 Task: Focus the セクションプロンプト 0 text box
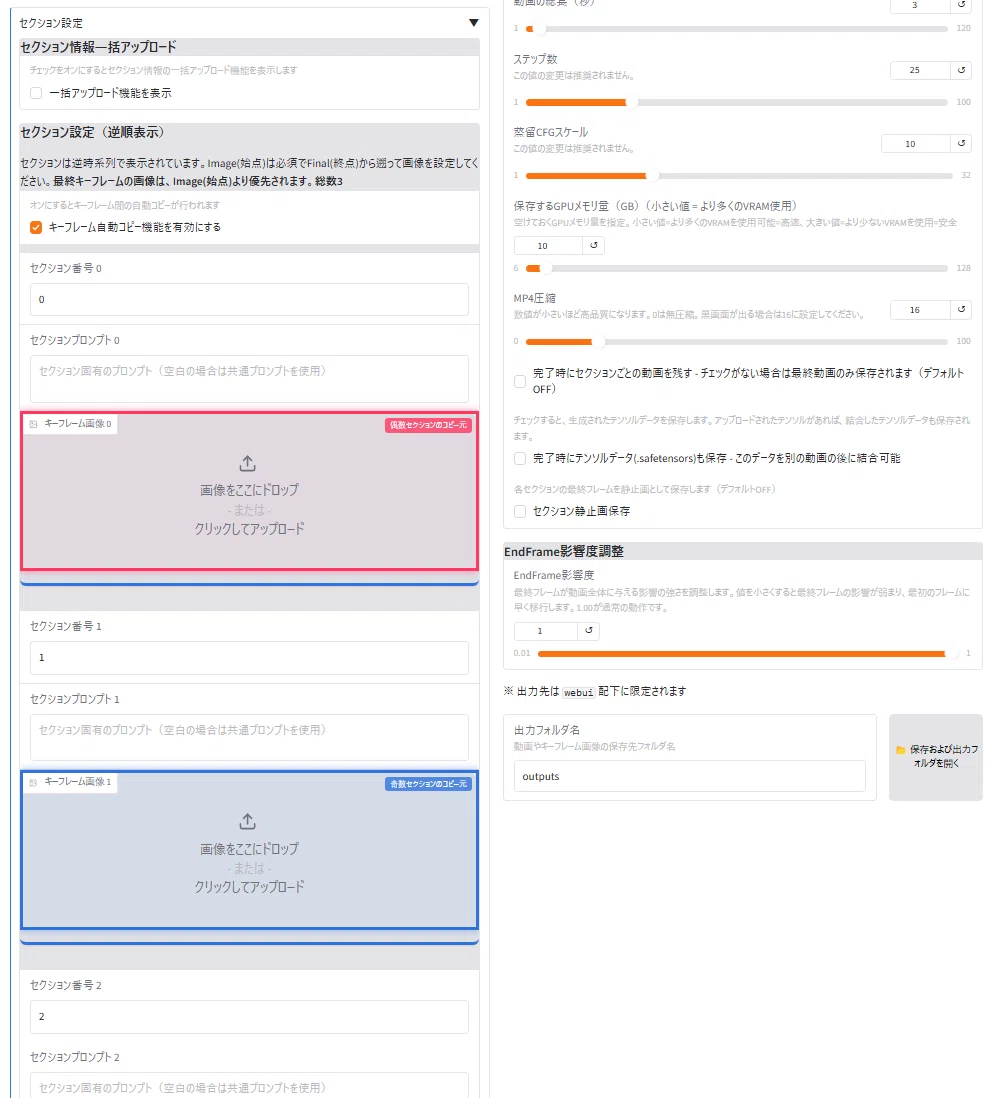(x=249, y=379)
